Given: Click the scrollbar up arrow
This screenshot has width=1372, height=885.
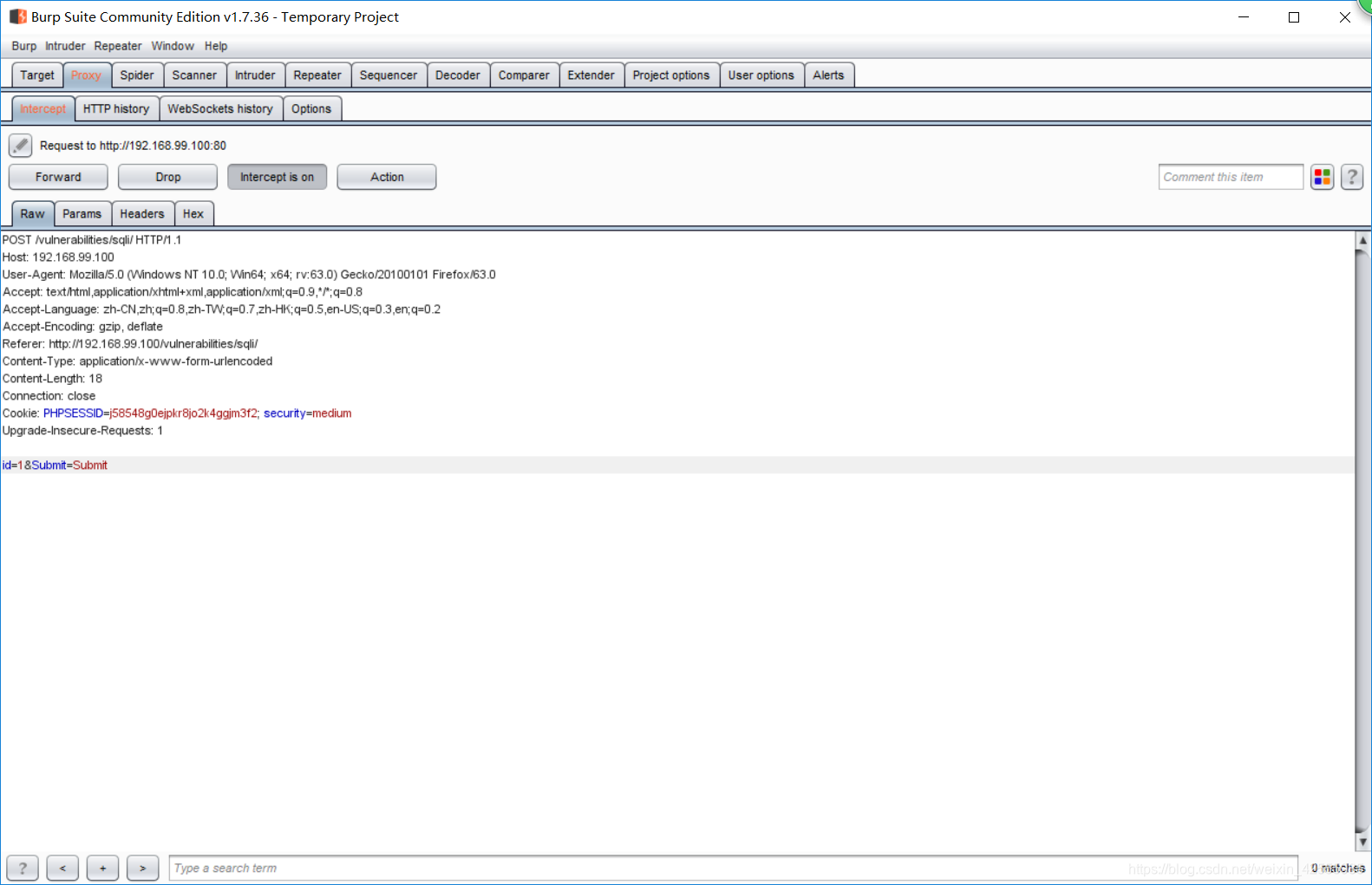Looking at the screenshot, I should 1363,241.
